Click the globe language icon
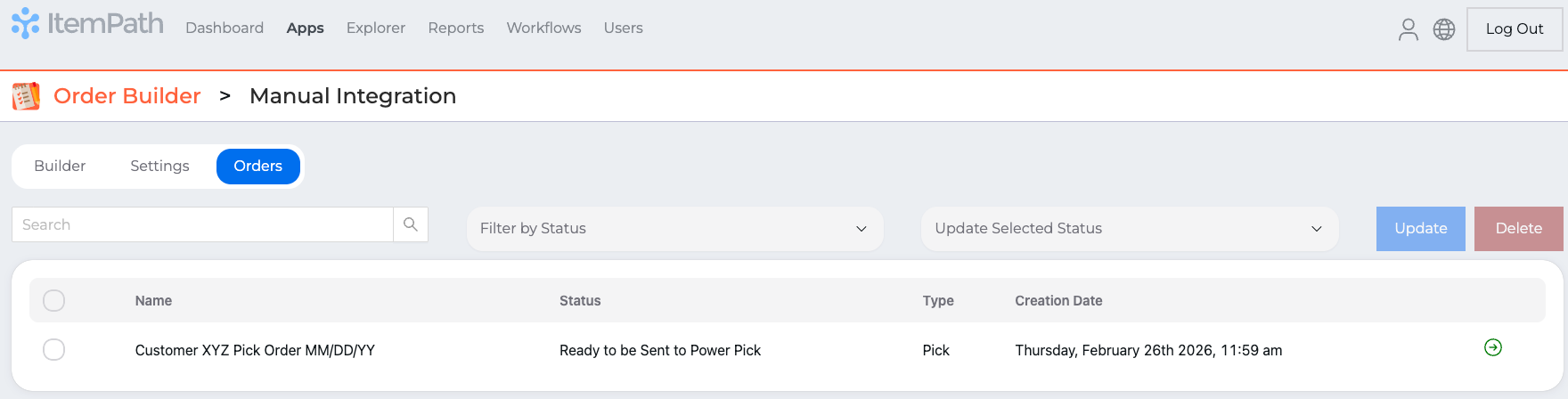1568x399 pixels. click(x=1444, y=29)
